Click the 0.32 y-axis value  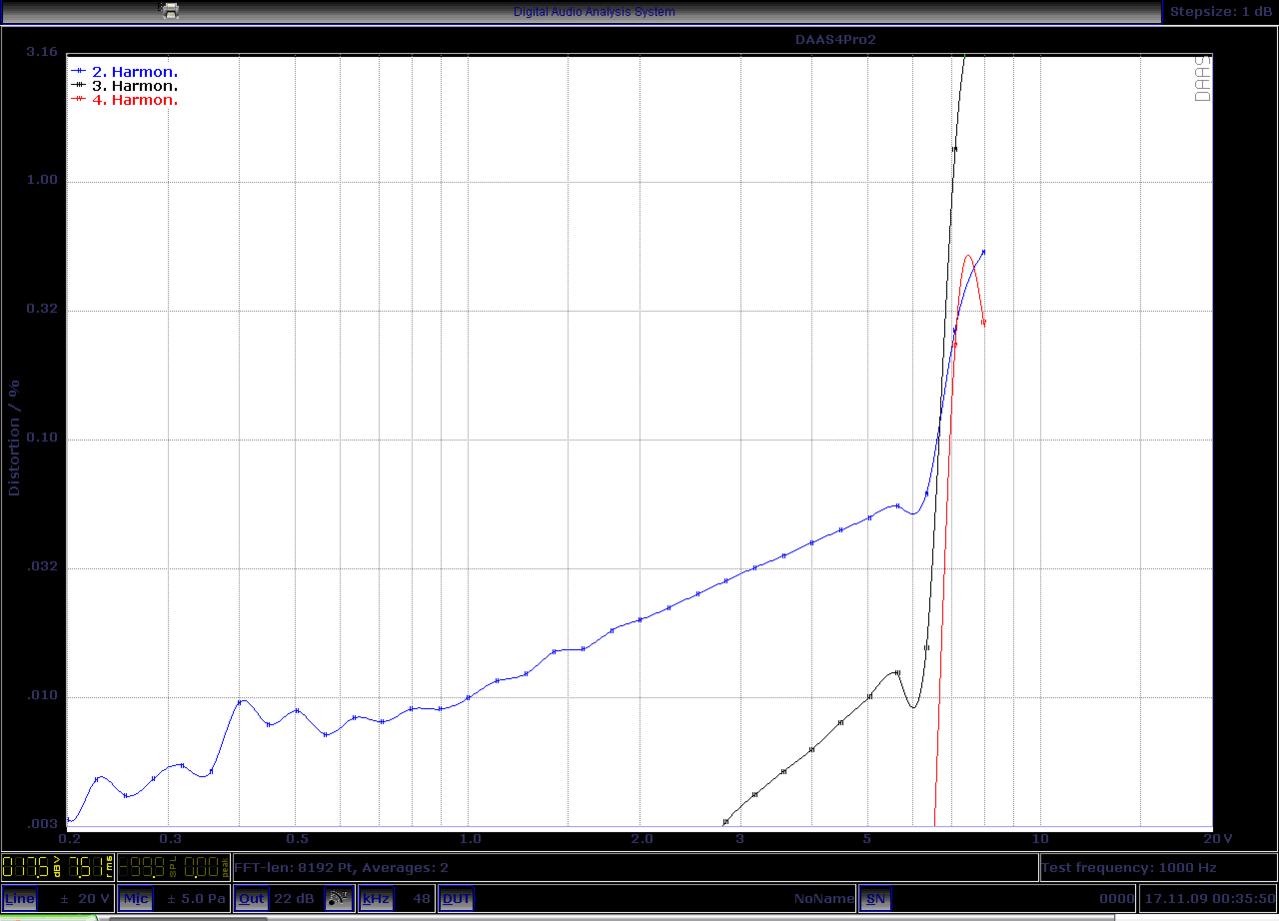tap(42, 309)
